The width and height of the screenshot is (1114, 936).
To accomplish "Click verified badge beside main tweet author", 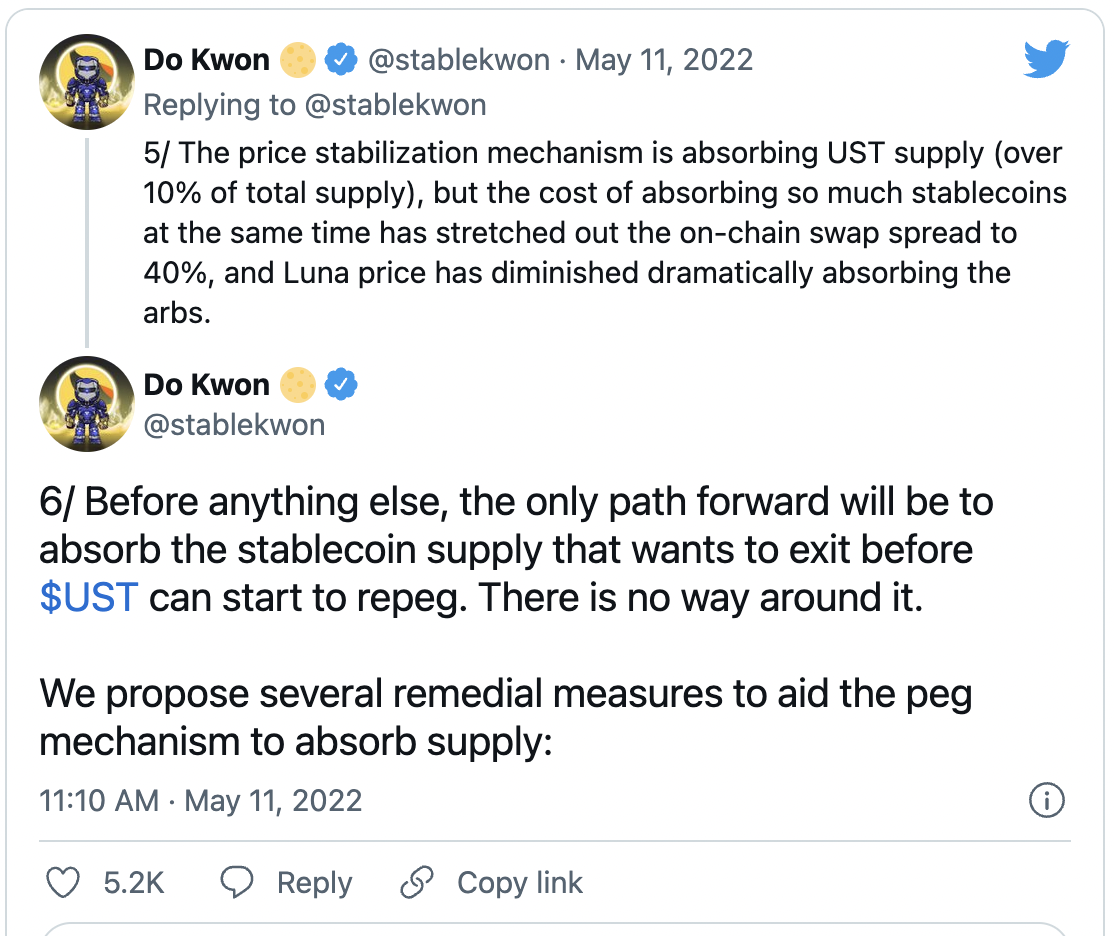I will click(341, 384).
